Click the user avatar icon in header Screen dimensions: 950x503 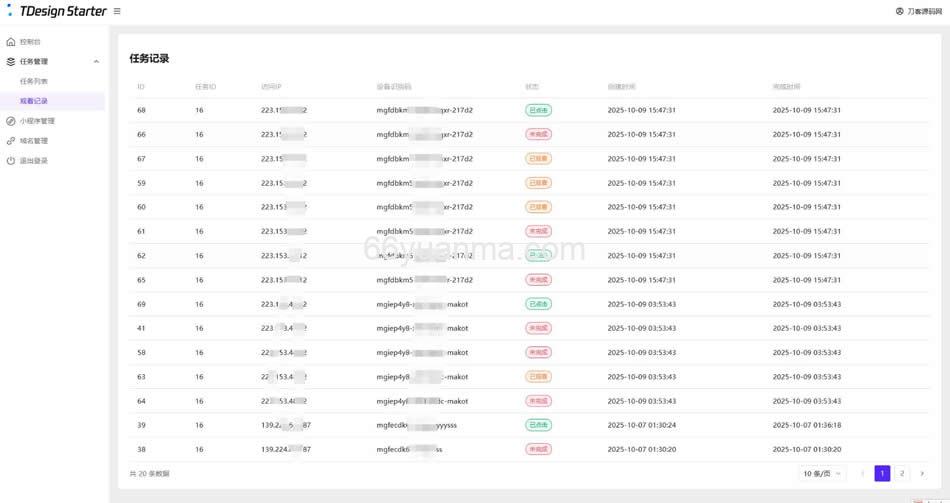point(899,12)
